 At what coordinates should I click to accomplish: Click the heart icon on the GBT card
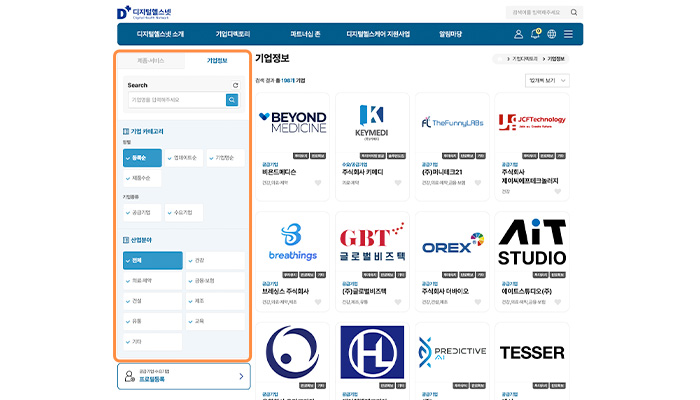[398, 302]
